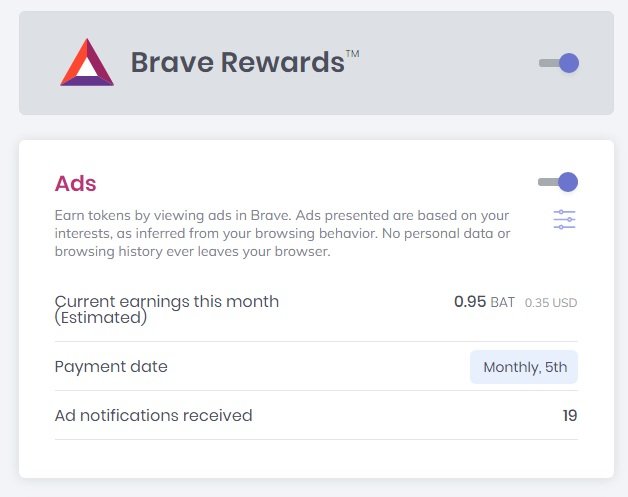Select the Ads section heading
Image resolution: width=628 pixels, height=497 pixels.
(x=75, y=184)
